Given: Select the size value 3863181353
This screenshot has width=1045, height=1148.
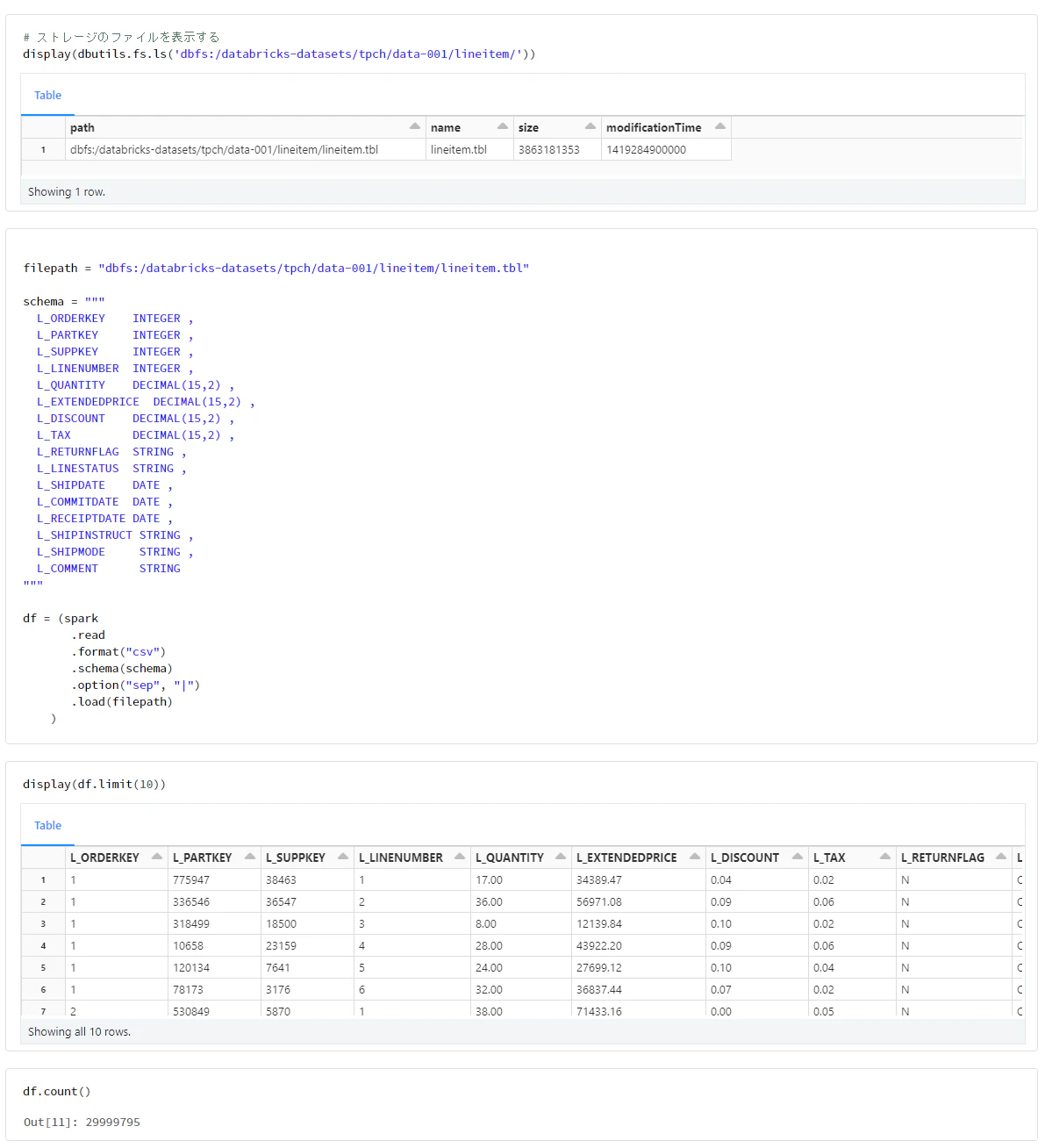Looking at the screenshot, I should [549, 150].
